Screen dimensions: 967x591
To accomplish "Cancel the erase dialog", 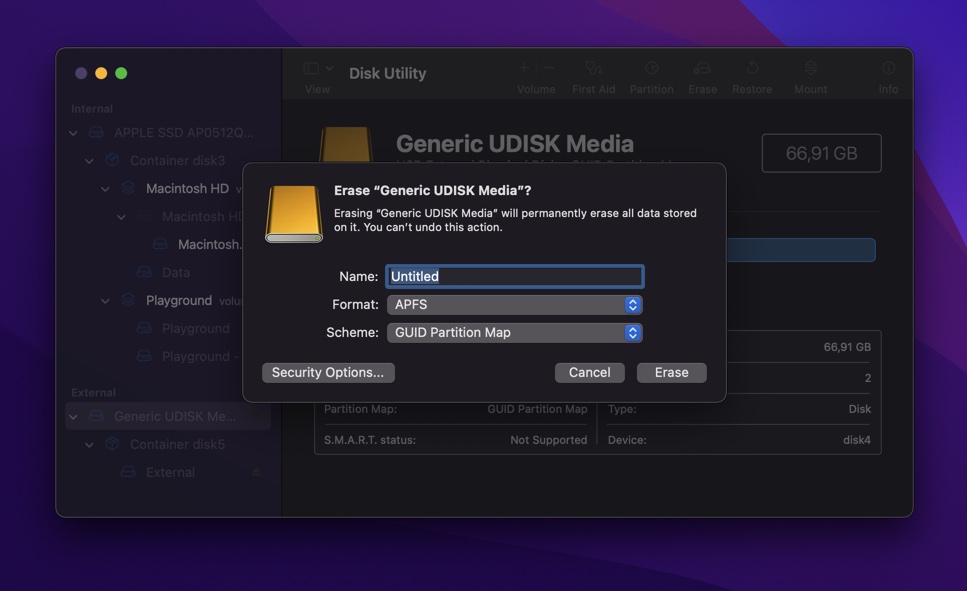I will pyautogui.click(x=589, y=373).
